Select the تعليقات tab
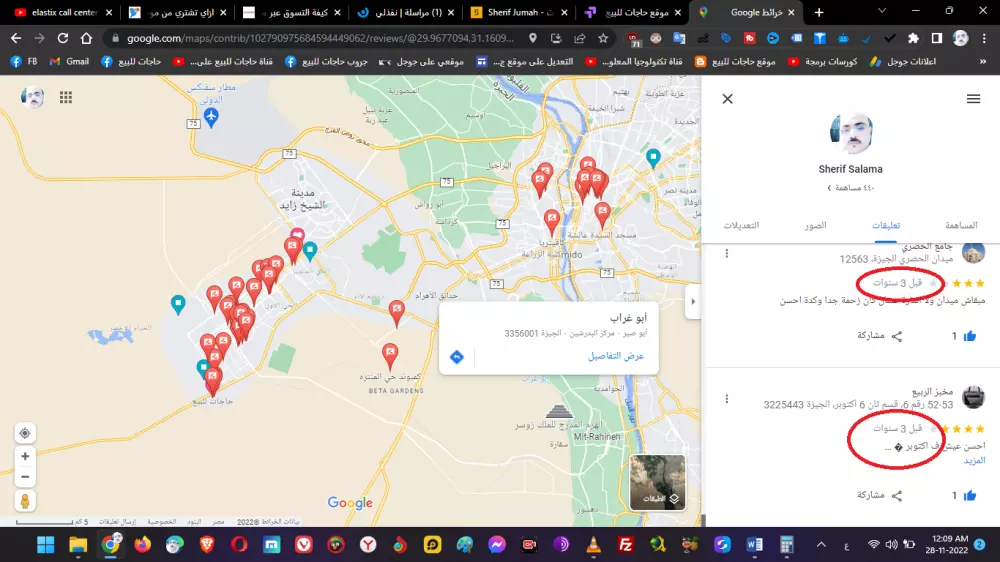Viewport: 1000px width, 562px height. pos(886,225)
